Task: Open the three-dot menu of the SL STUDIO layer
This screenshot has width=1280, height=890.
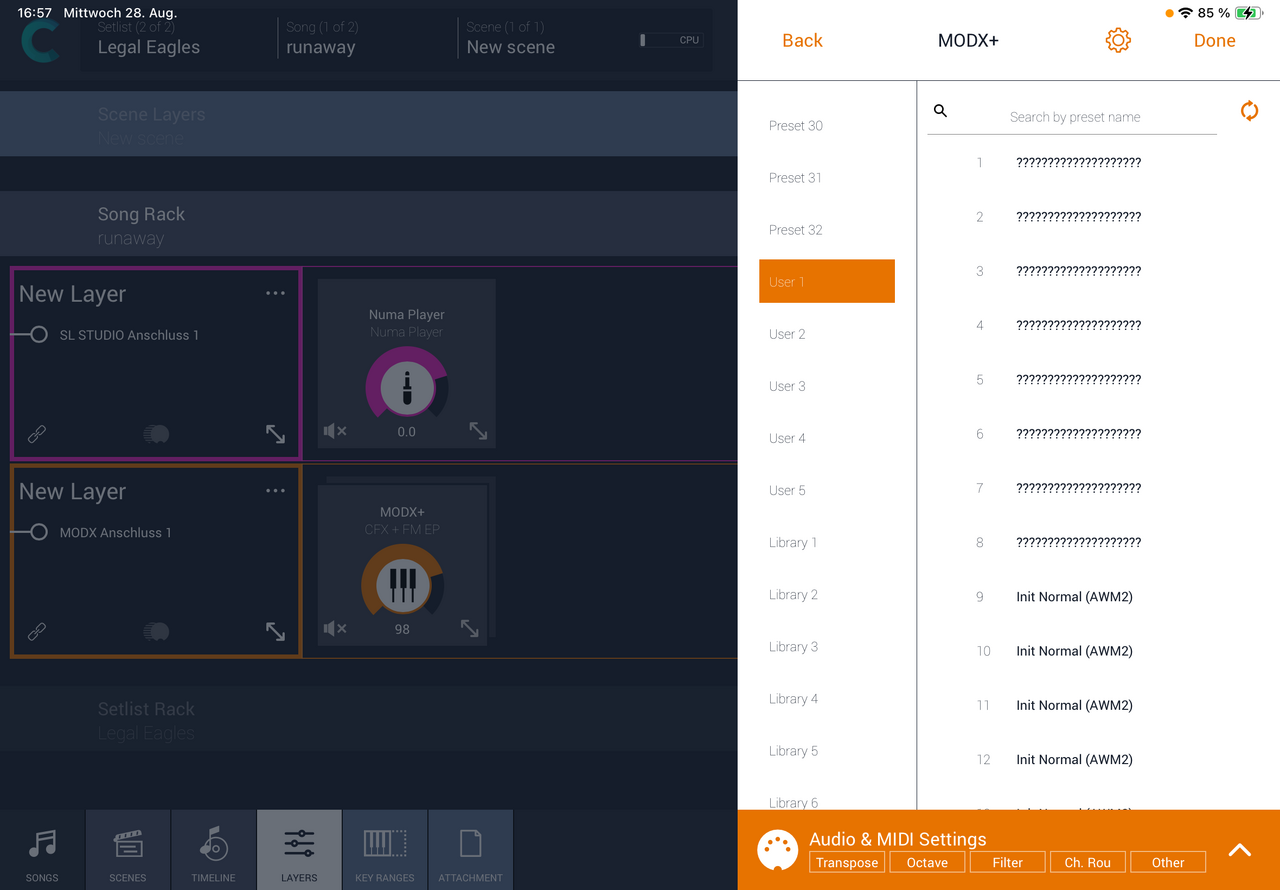Action: click(x=276, y=293)
